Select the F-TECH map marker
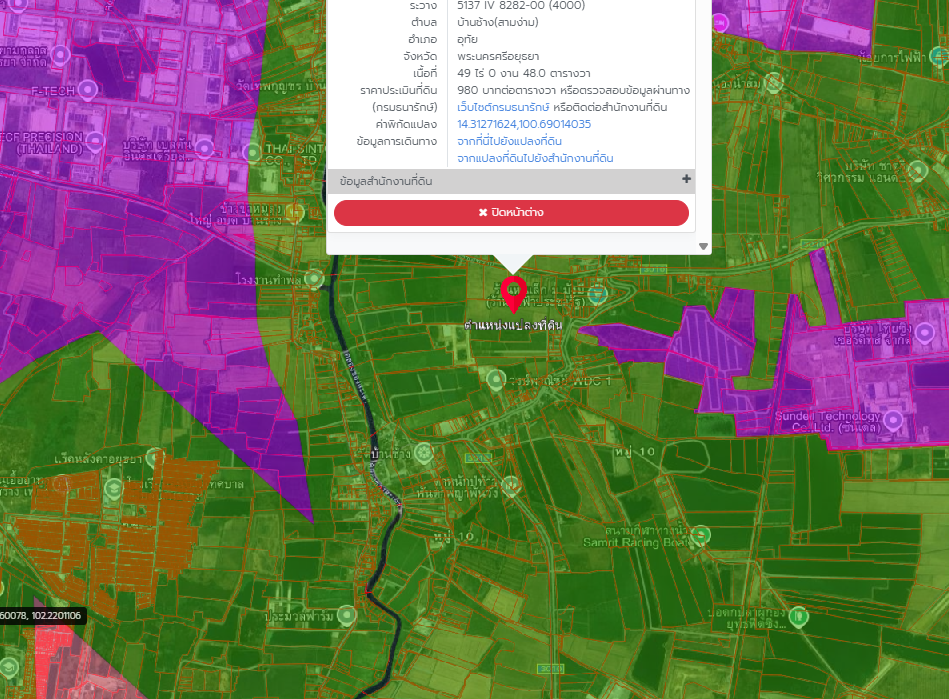The height and width of the screenshot is (699, 949). [x=88, y=90]
